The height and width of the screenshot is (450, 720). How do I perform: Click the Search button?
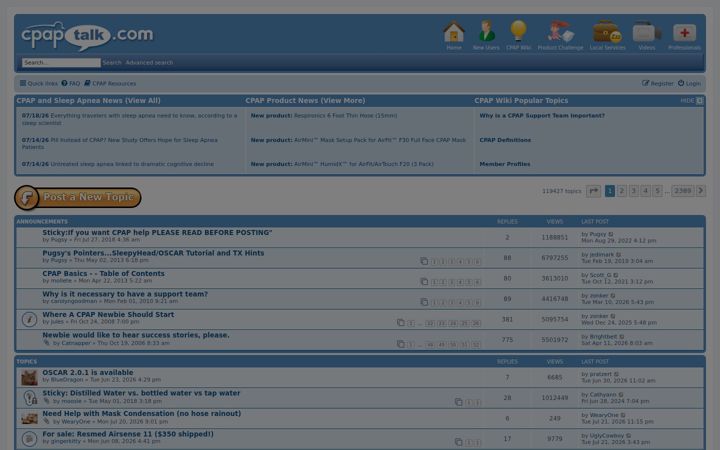112,62
